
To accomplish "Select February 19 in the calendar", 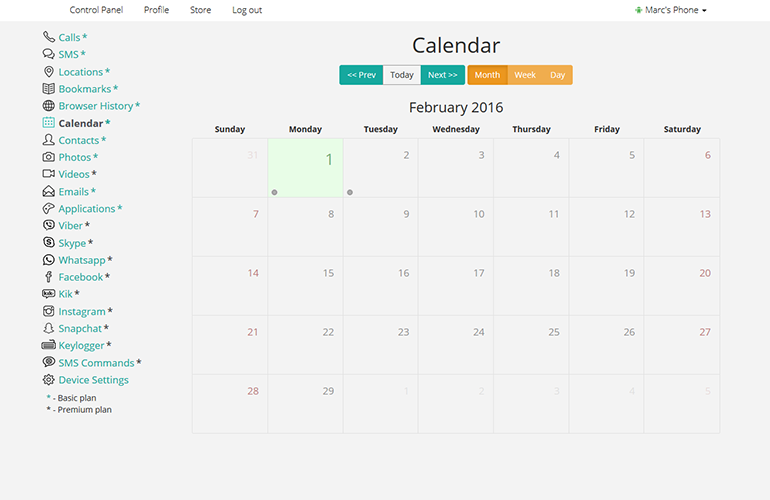I will (x=606, y=286).
